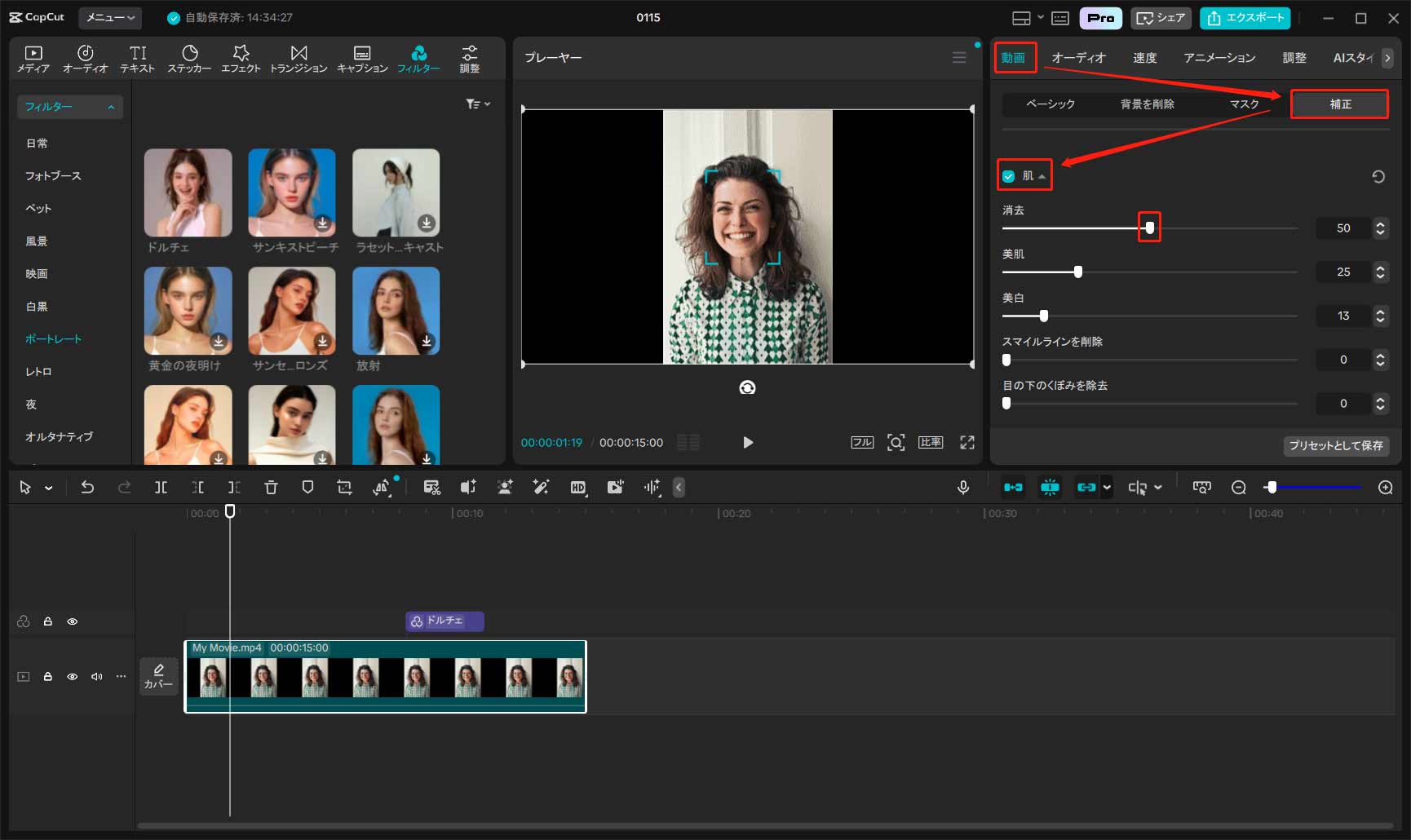Reset skin settings with the circular arrow icon
The width and height of the screenshot is (1411, 840).
click(1378, 176)
